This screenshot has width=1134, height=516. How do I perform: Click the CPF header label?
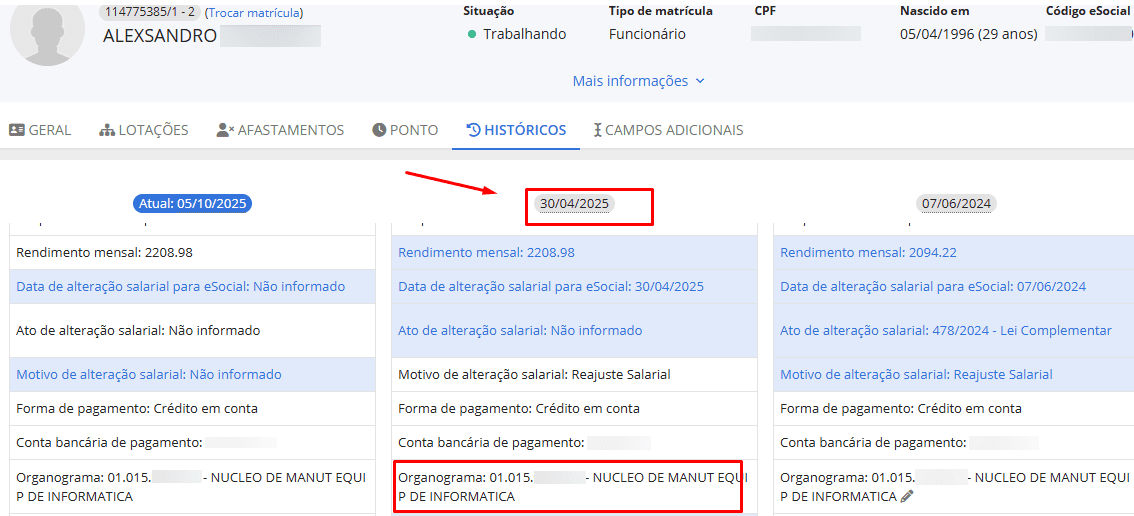[x=764, y=11]
